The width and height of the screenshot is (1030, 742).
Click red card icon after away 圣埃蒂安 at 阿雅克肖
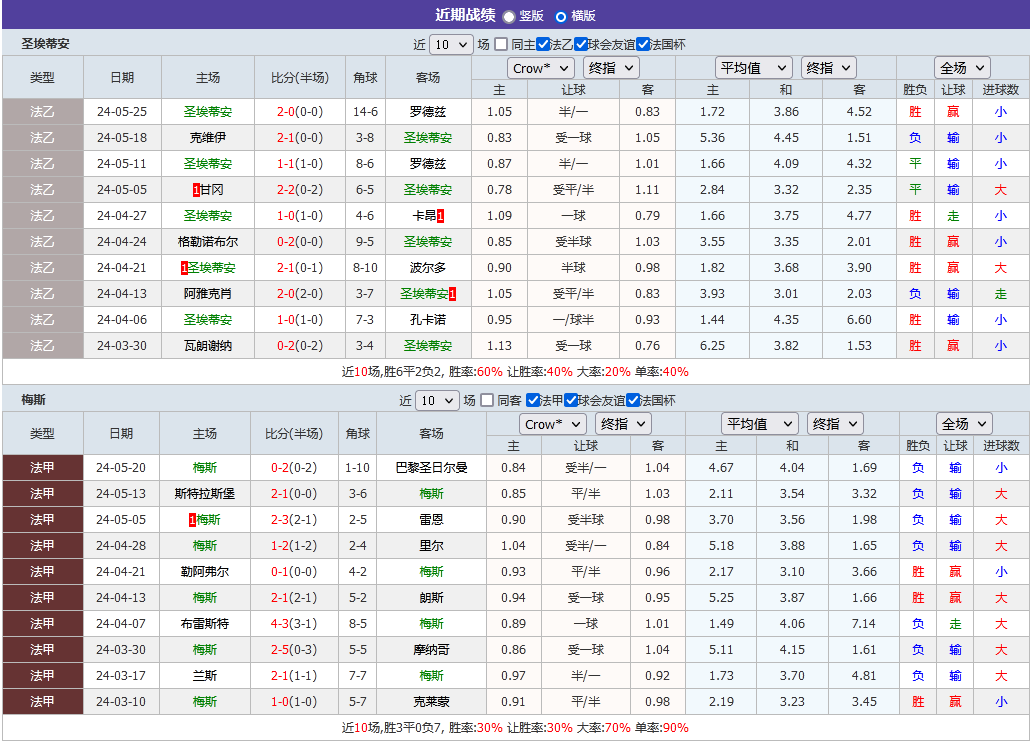tap(452, 293)
